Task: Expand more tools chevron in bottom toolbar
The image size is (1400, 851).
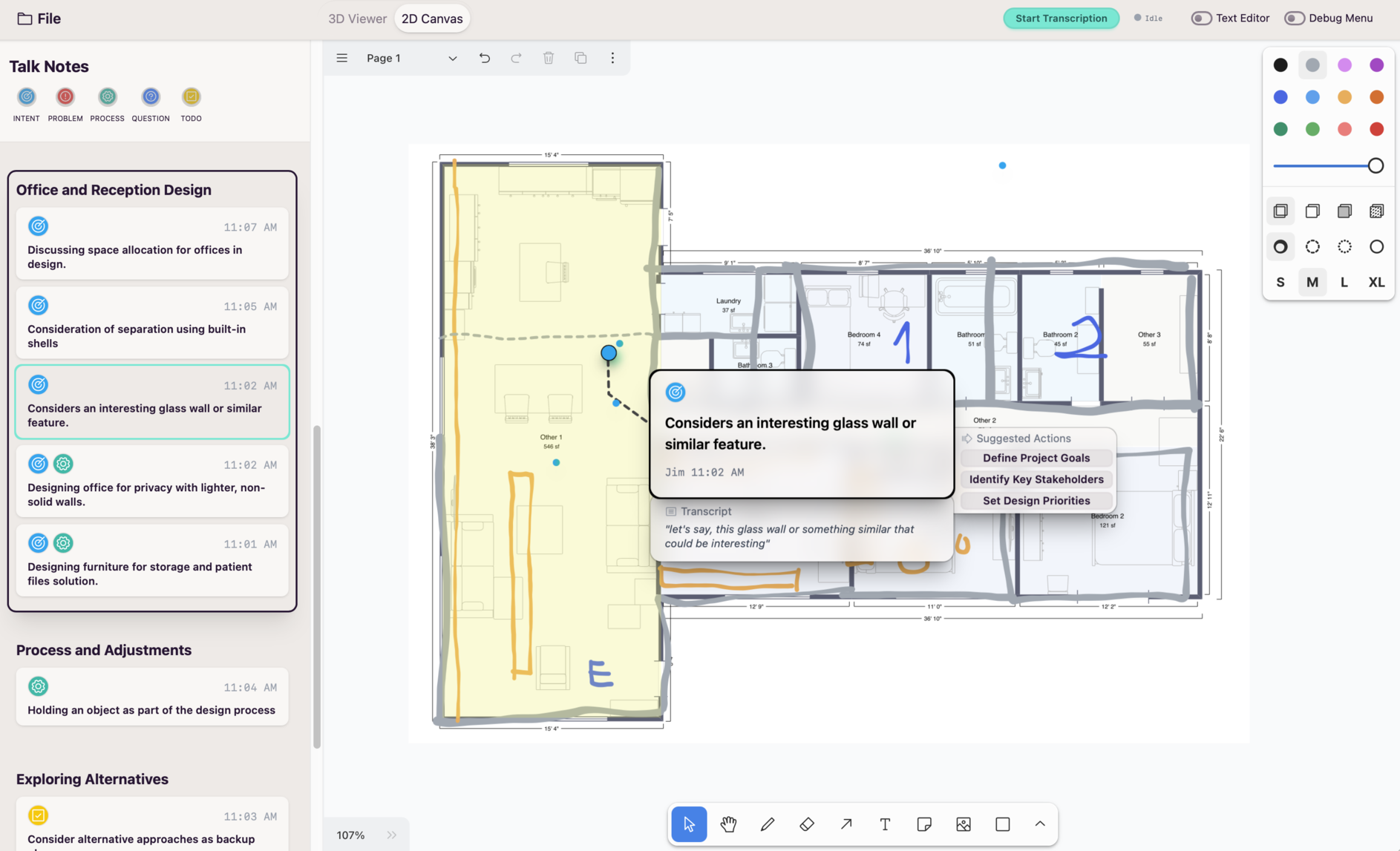Action: (1040, 824)
